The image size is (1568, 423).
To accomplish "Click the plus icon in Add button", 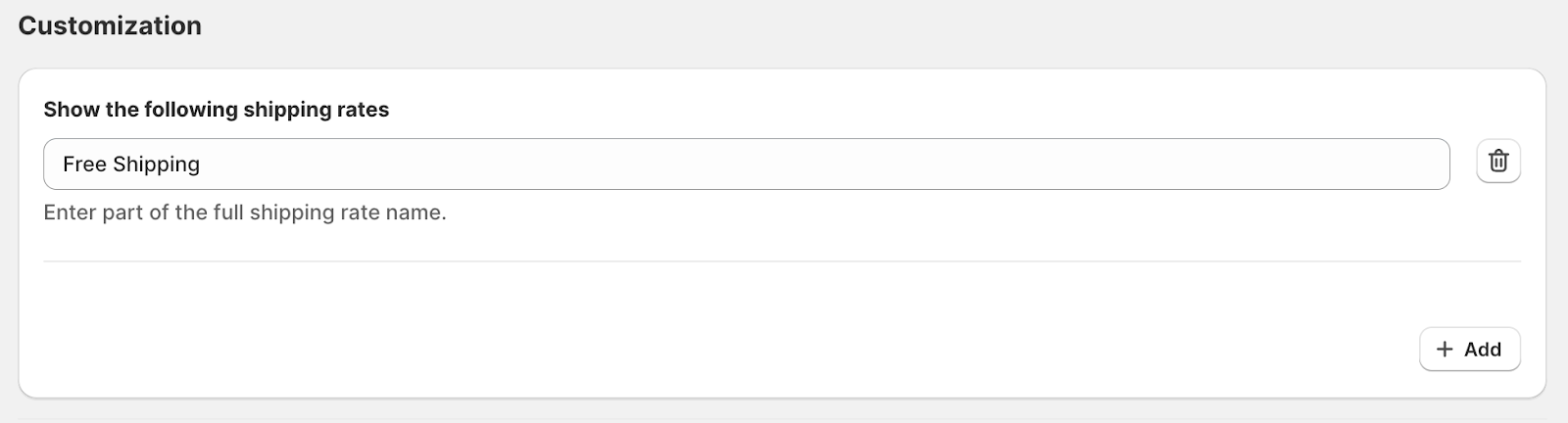I will 1445,350.
